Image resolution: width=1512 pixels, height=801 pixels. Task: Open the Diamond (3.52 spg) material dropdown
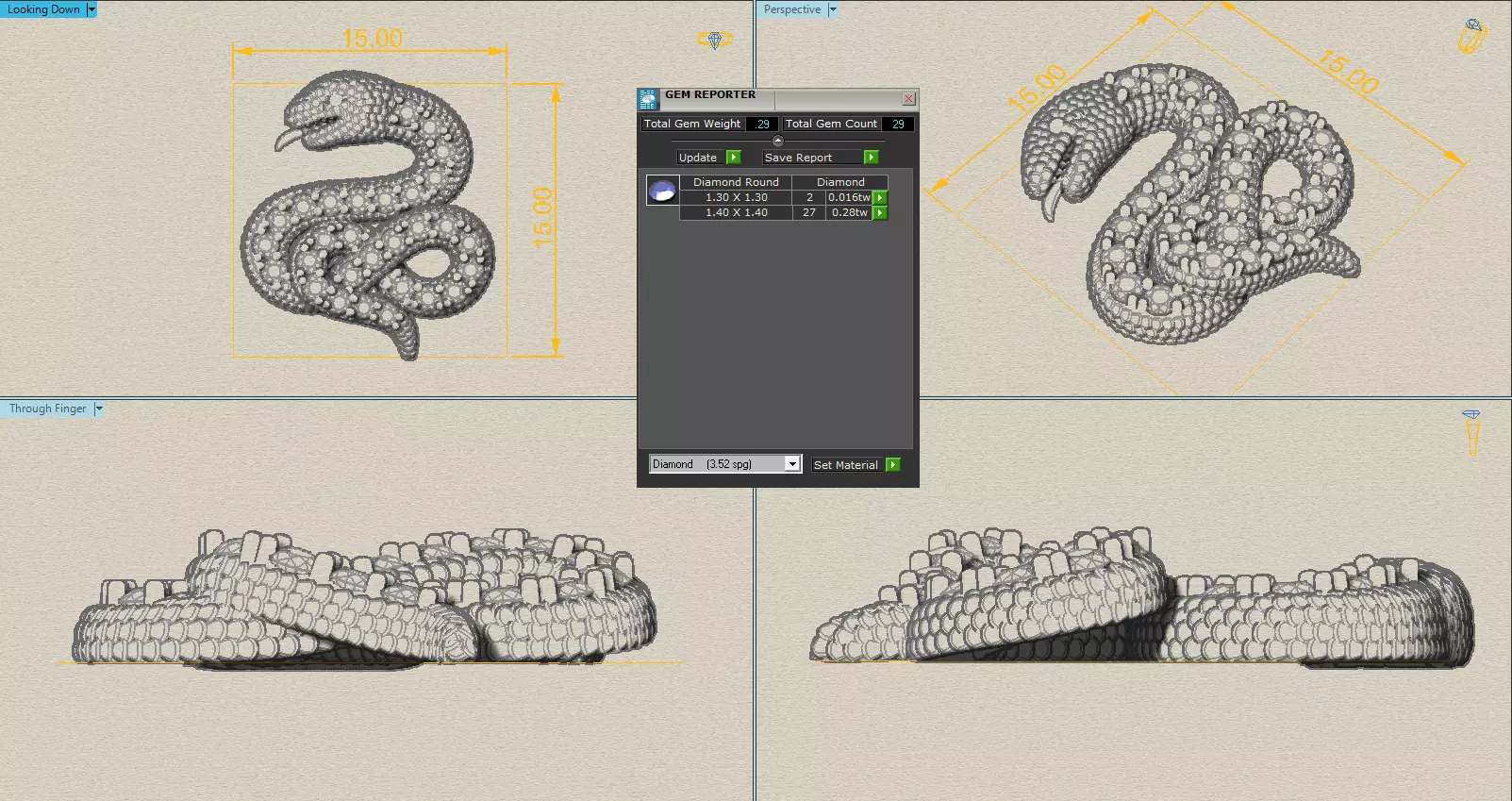click(792, 464)
